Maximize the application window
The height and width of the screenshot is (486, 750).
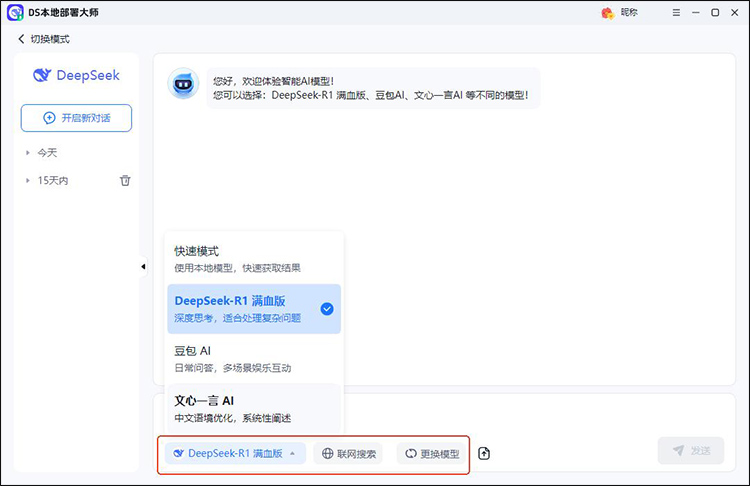715,12
